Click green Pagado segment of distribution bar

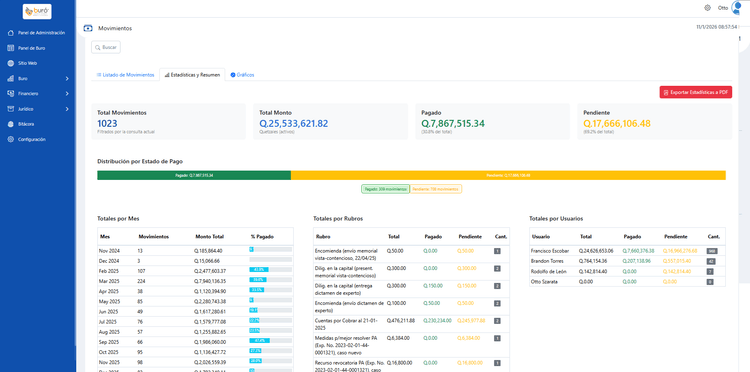pos(194,175)
